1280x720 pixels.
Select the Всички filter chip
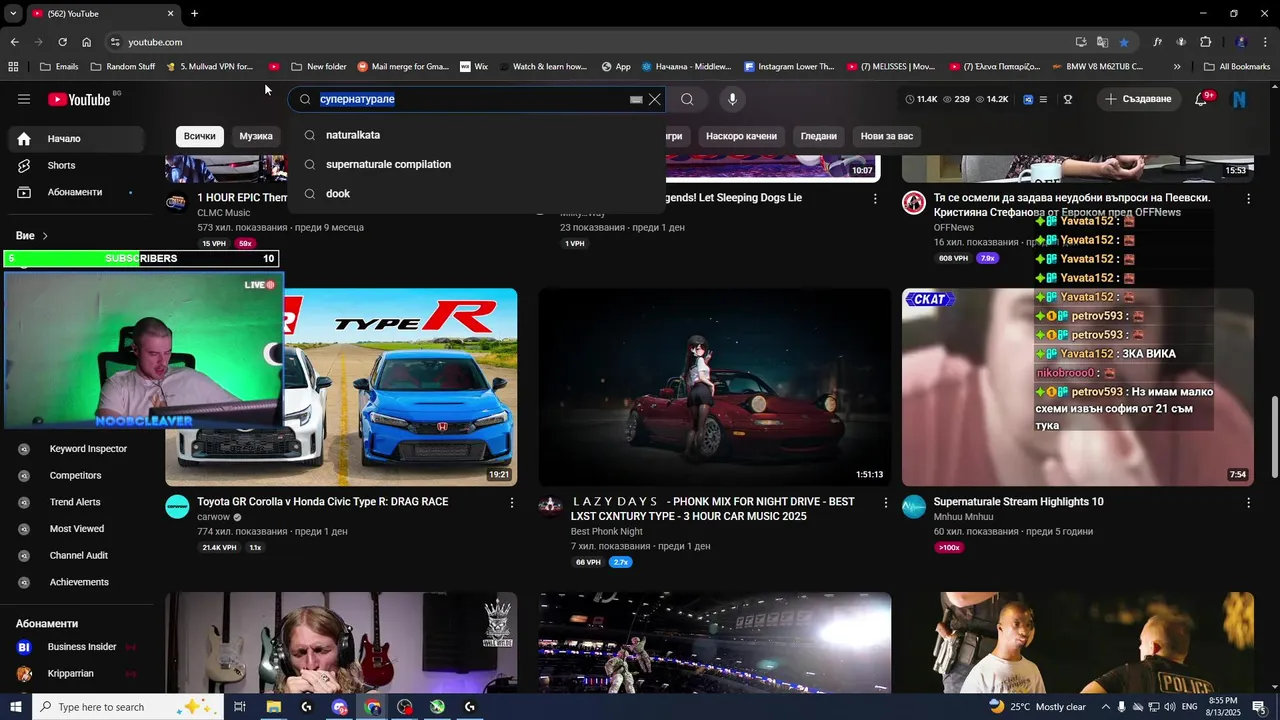(x=199, y=136)
